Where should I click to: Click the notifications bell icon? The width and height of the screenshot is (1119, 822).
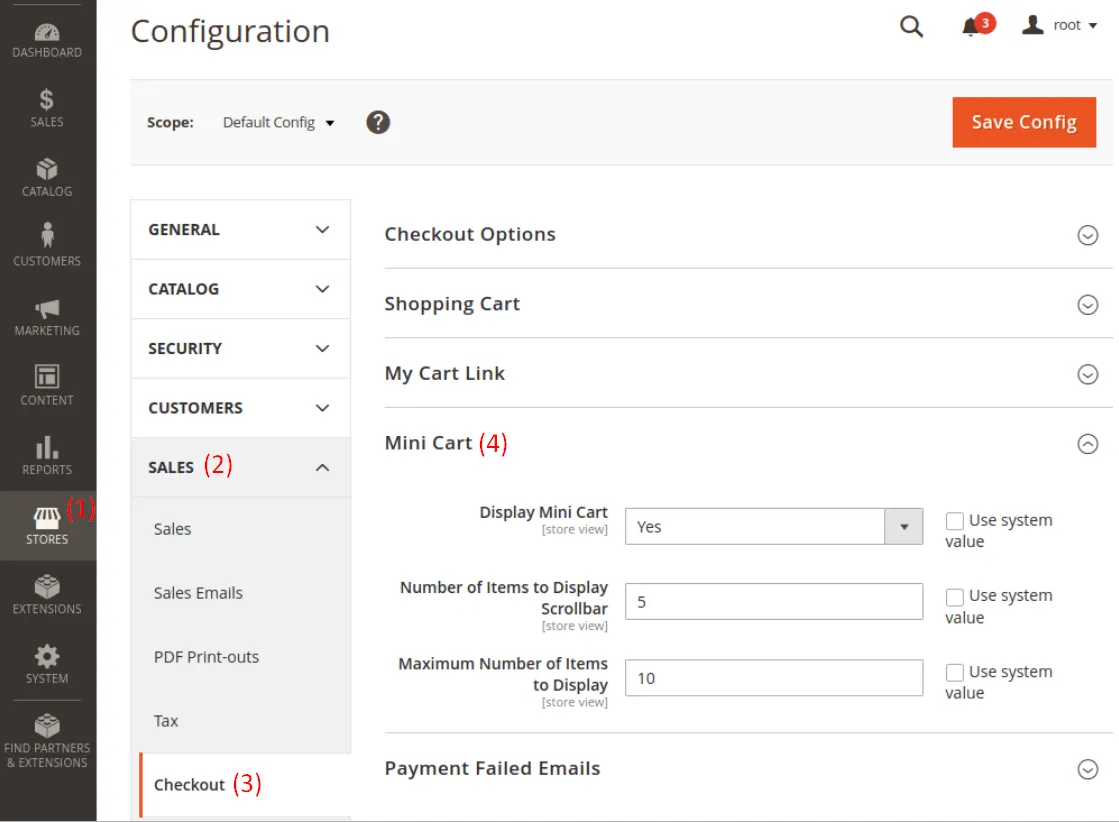pos(970,27)
